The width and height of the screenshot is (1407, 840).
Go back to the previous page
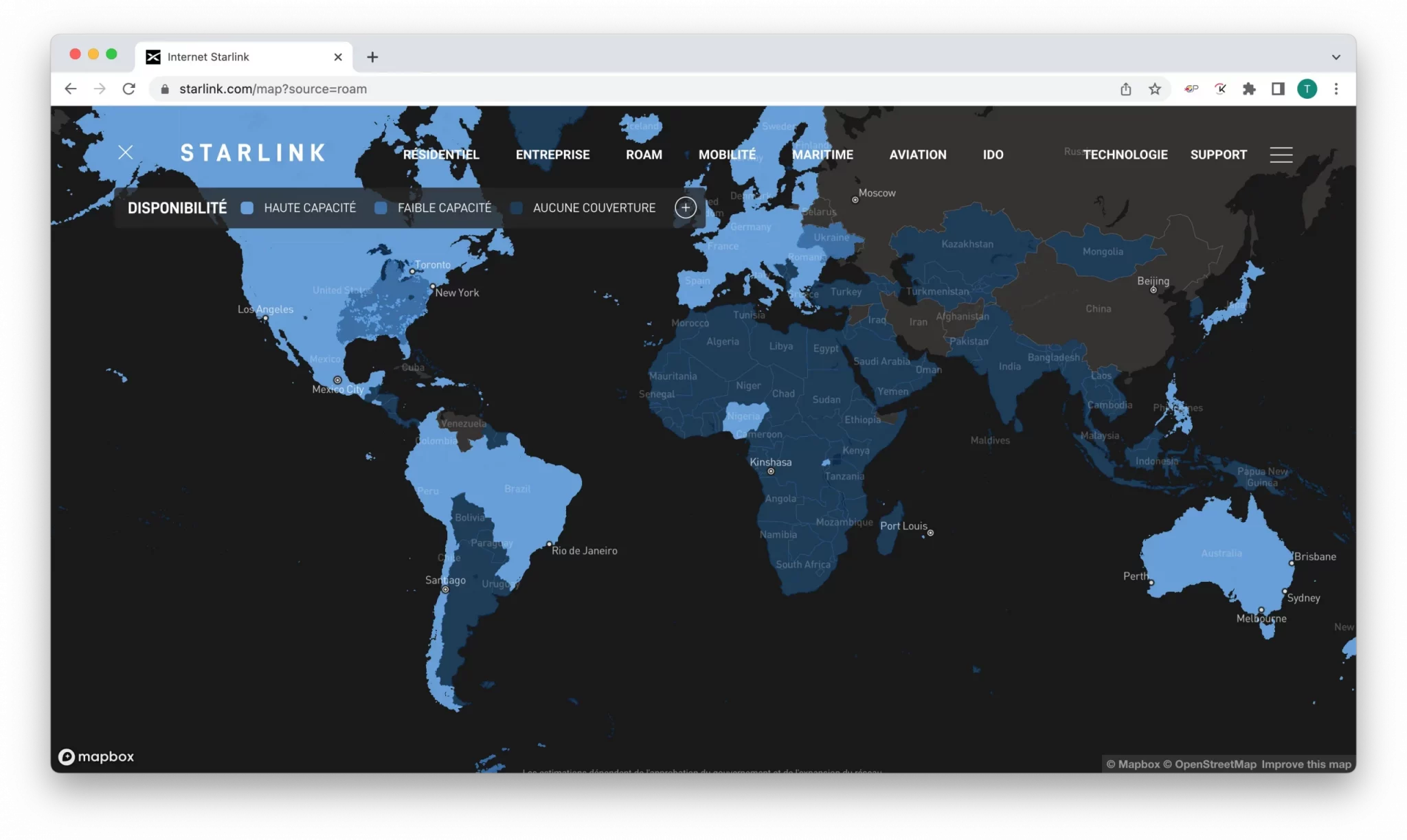[70, 89]
